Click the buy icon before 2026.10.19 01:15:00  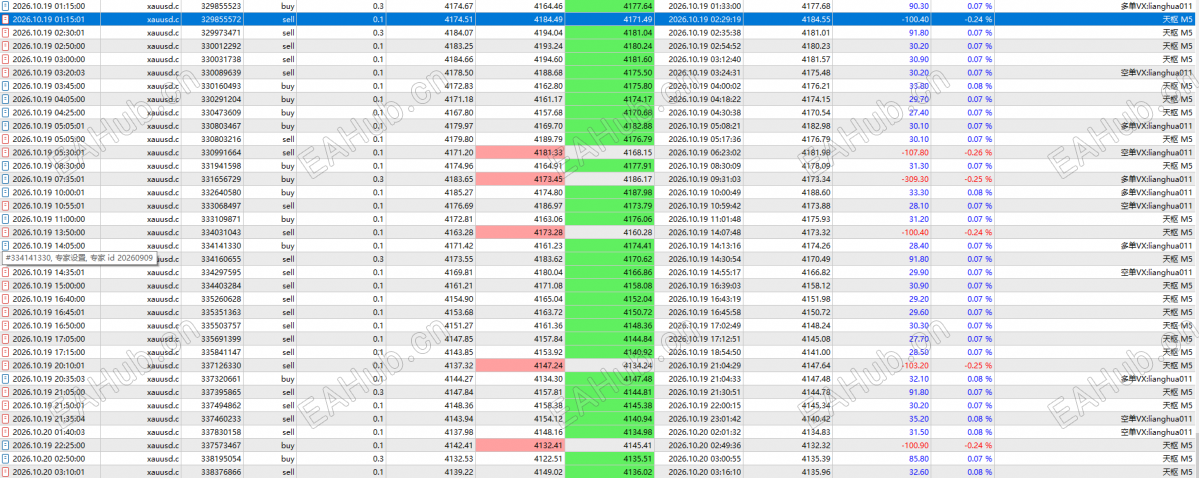(6, 6)
